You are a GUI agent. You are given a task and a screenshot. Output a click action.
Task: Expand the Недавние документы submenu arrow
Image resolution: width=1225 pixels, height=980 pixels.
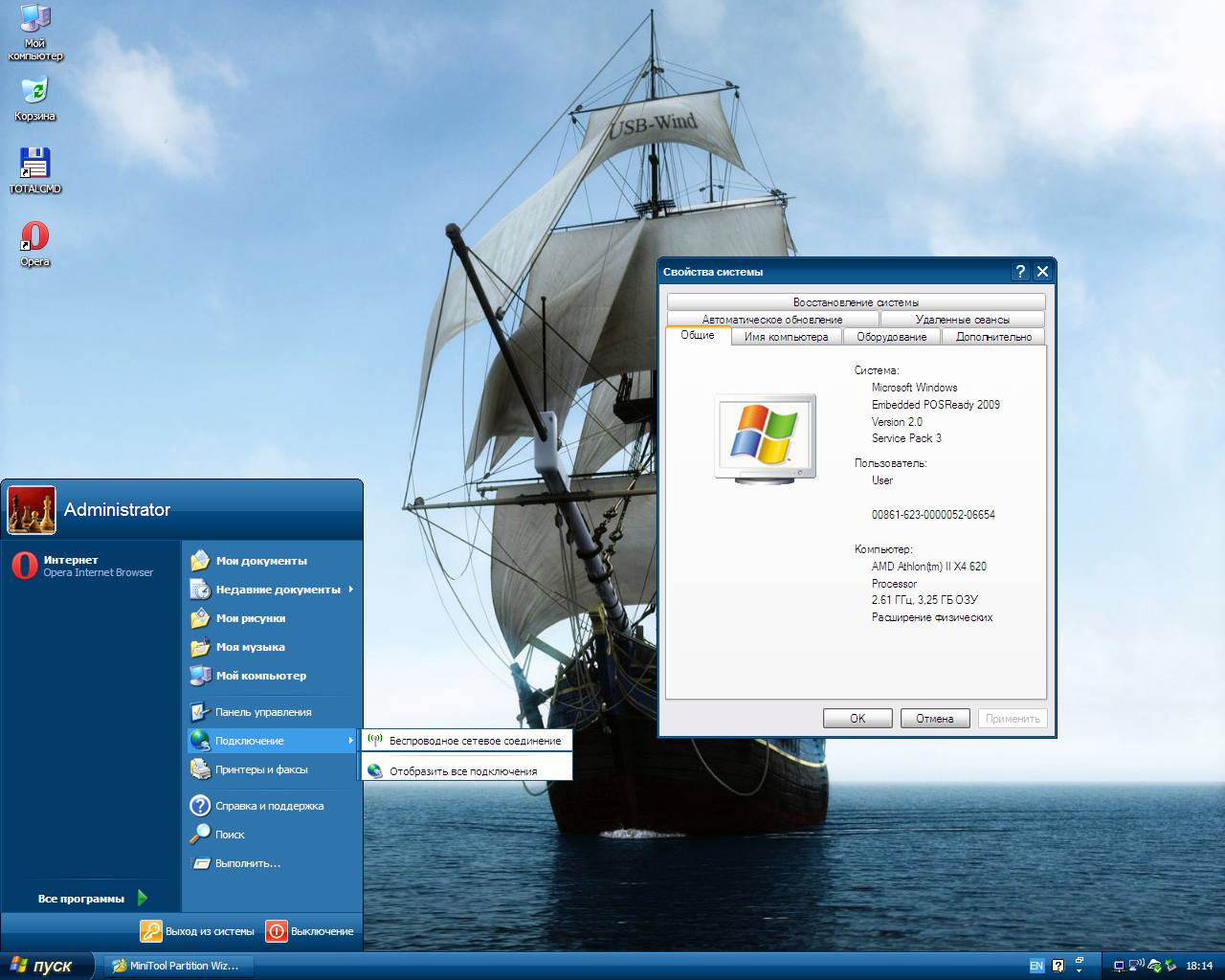click(x=351, y=590)
